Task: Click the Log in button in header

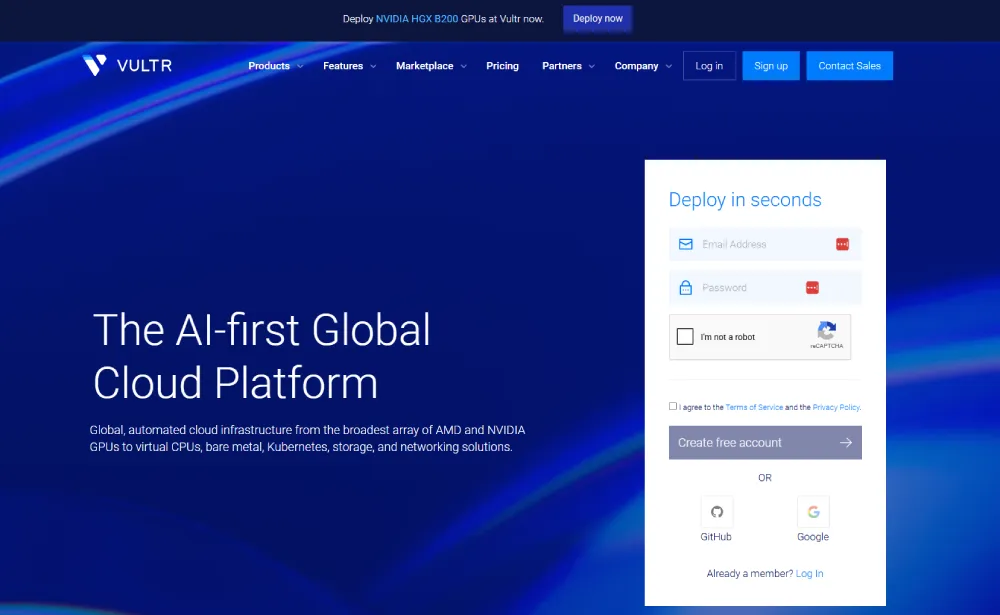Action: point(709,66)
